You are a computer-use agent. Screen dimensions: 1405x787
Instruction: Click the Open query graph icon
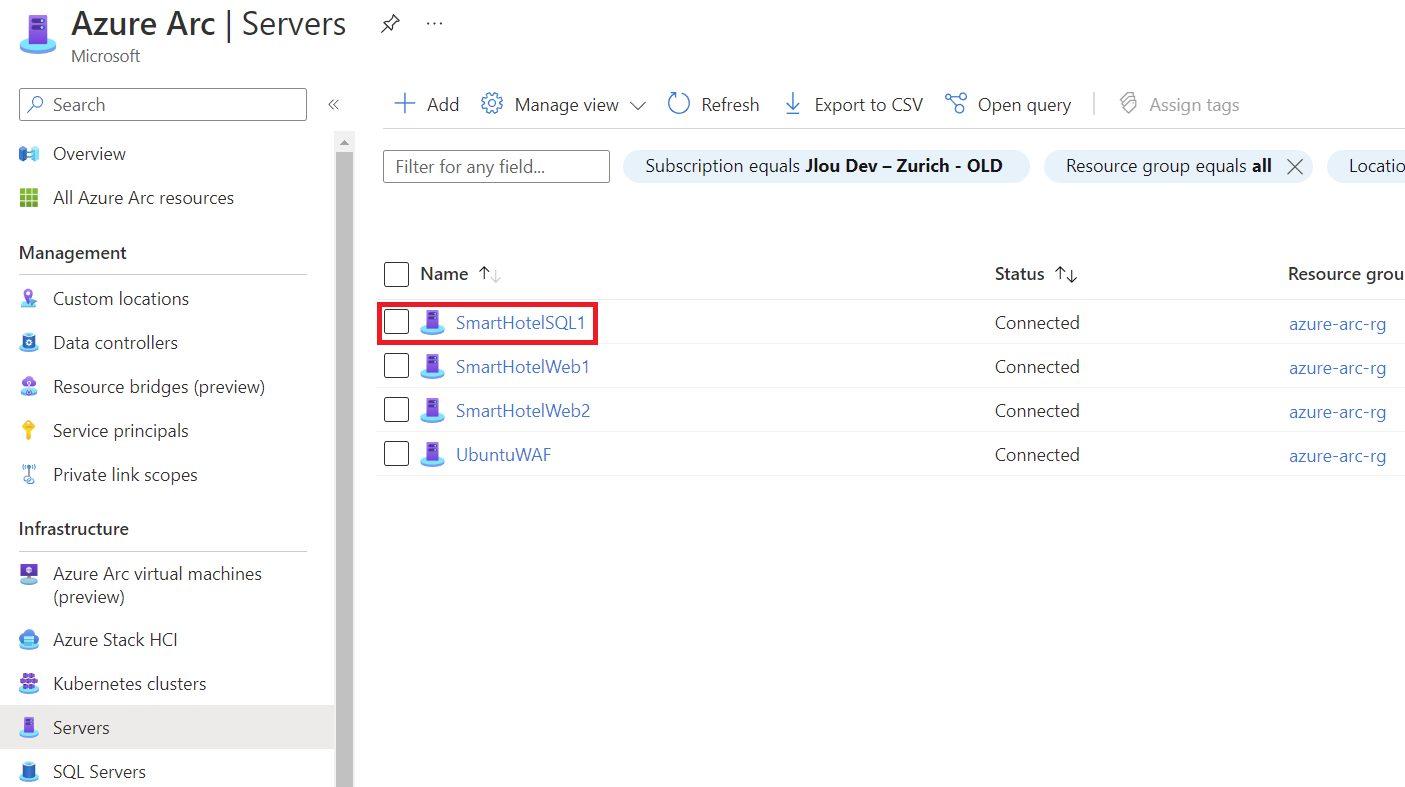[956, 104]
